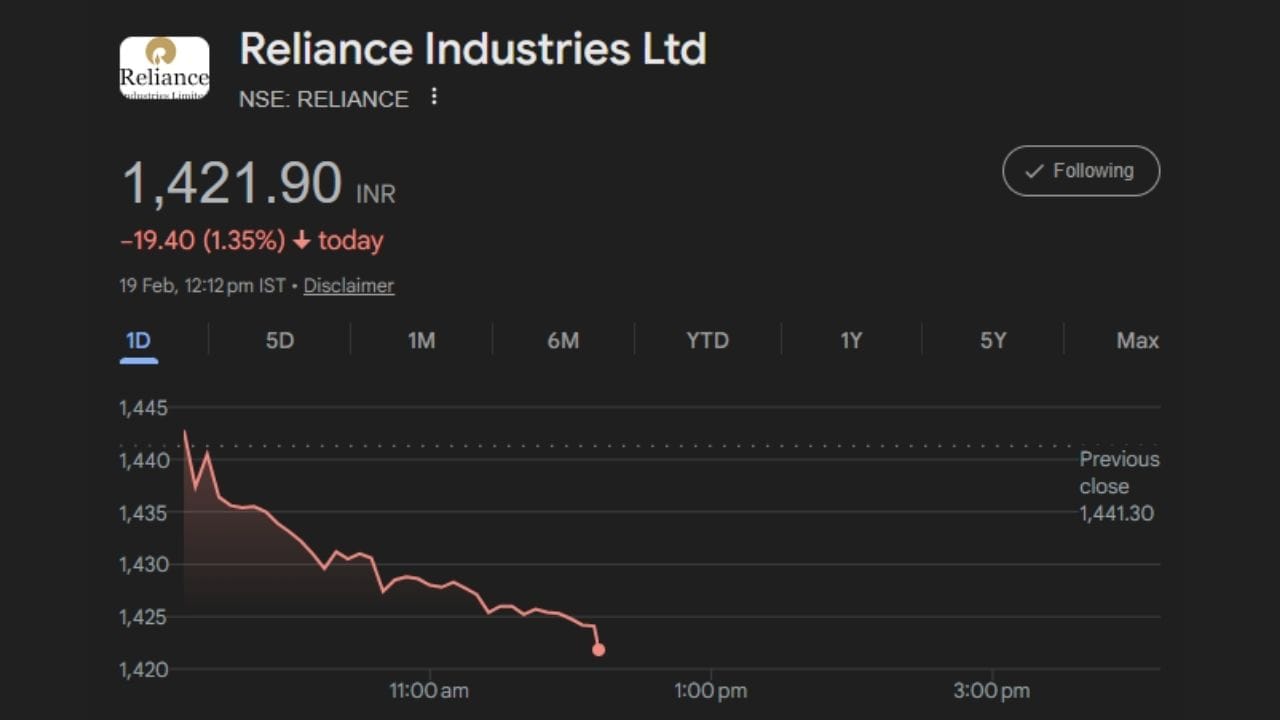This screenshot has height=720, width=1280.
Task: Click the 11:00 am time axis label
Action: tap(429, 691)
